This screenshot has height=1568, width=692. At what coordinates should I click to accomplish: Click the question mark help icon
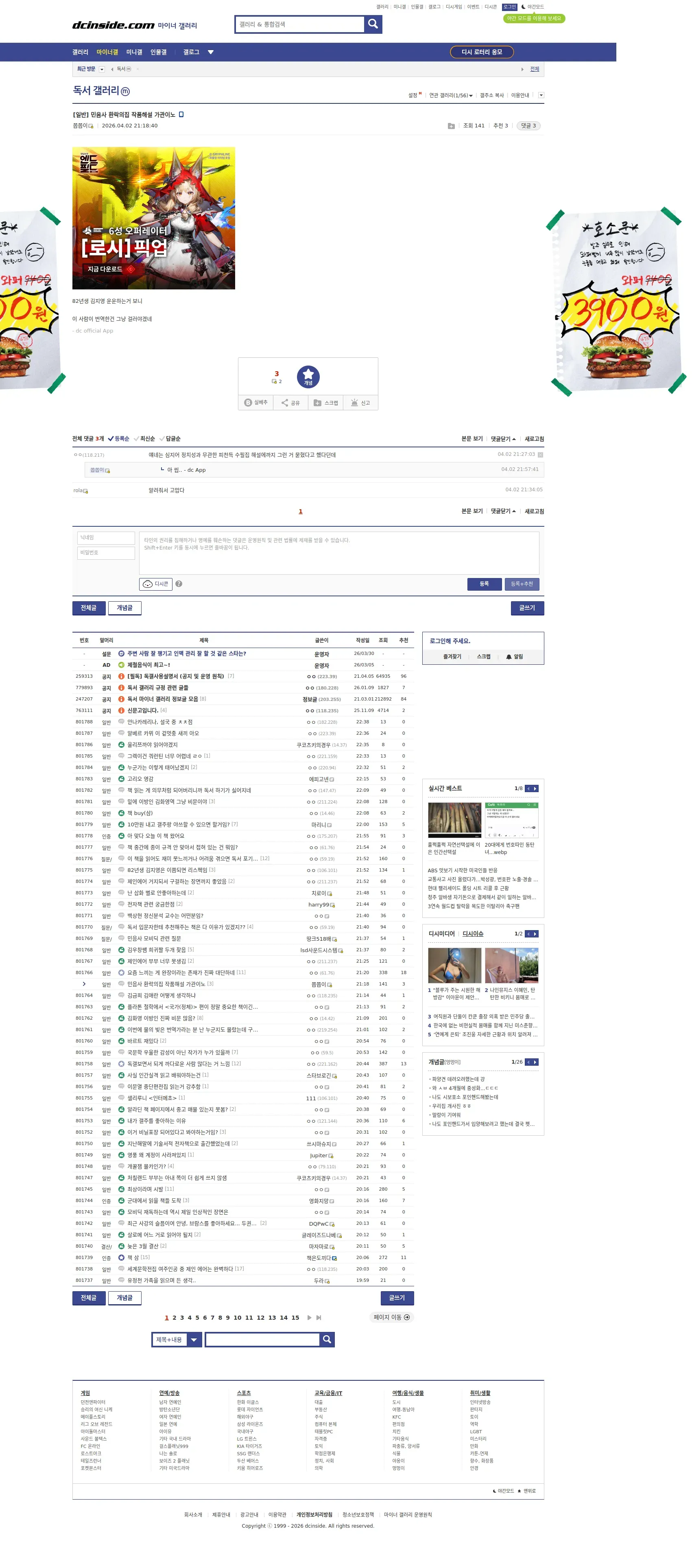179,584
